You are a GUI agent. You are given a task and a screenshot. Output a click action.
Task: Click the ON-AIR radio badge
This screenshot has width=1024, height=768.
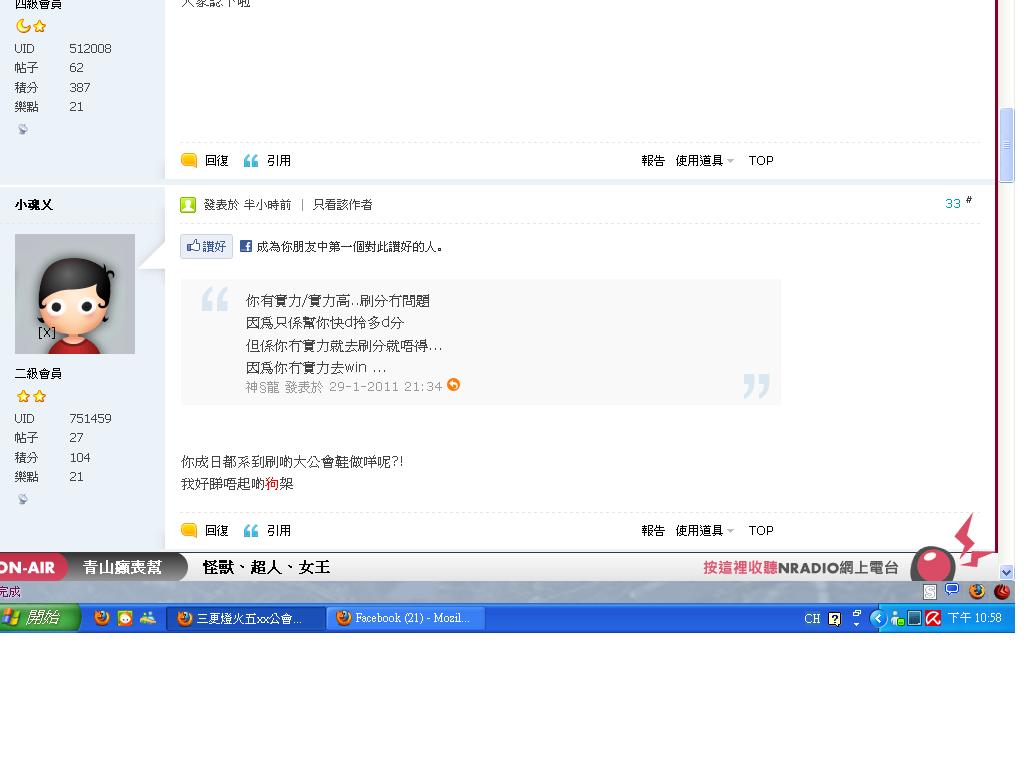(x=31, y=568)
